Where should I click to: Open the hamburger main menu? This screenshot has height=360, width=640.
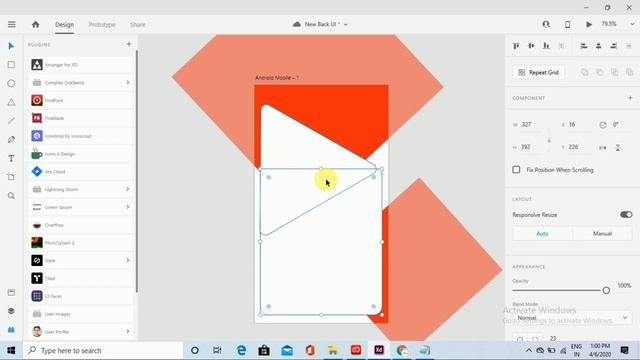[x=11, y=24]
